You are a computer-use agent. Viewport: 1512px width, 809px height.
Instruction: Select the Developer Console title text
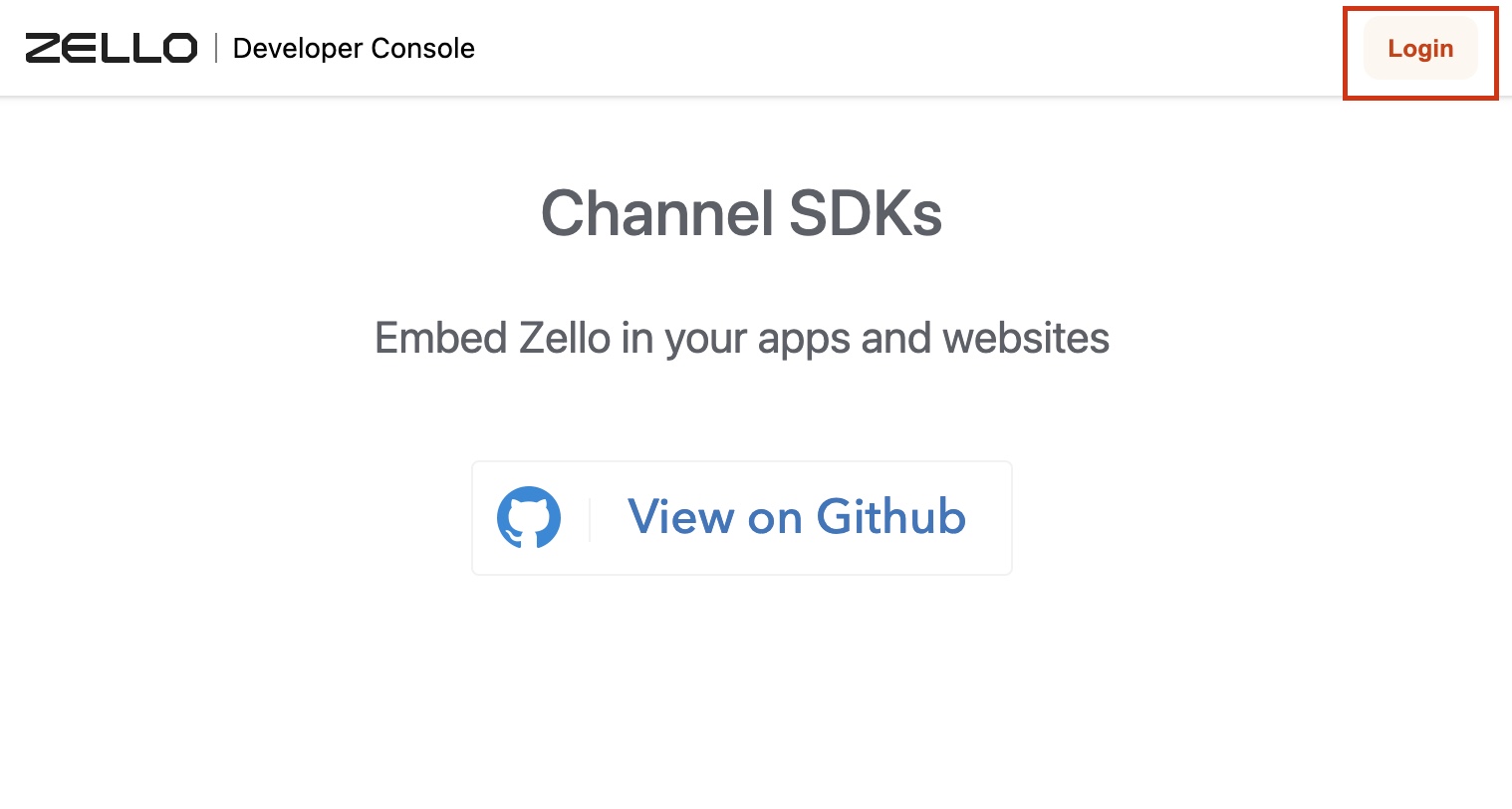point(354,48)
